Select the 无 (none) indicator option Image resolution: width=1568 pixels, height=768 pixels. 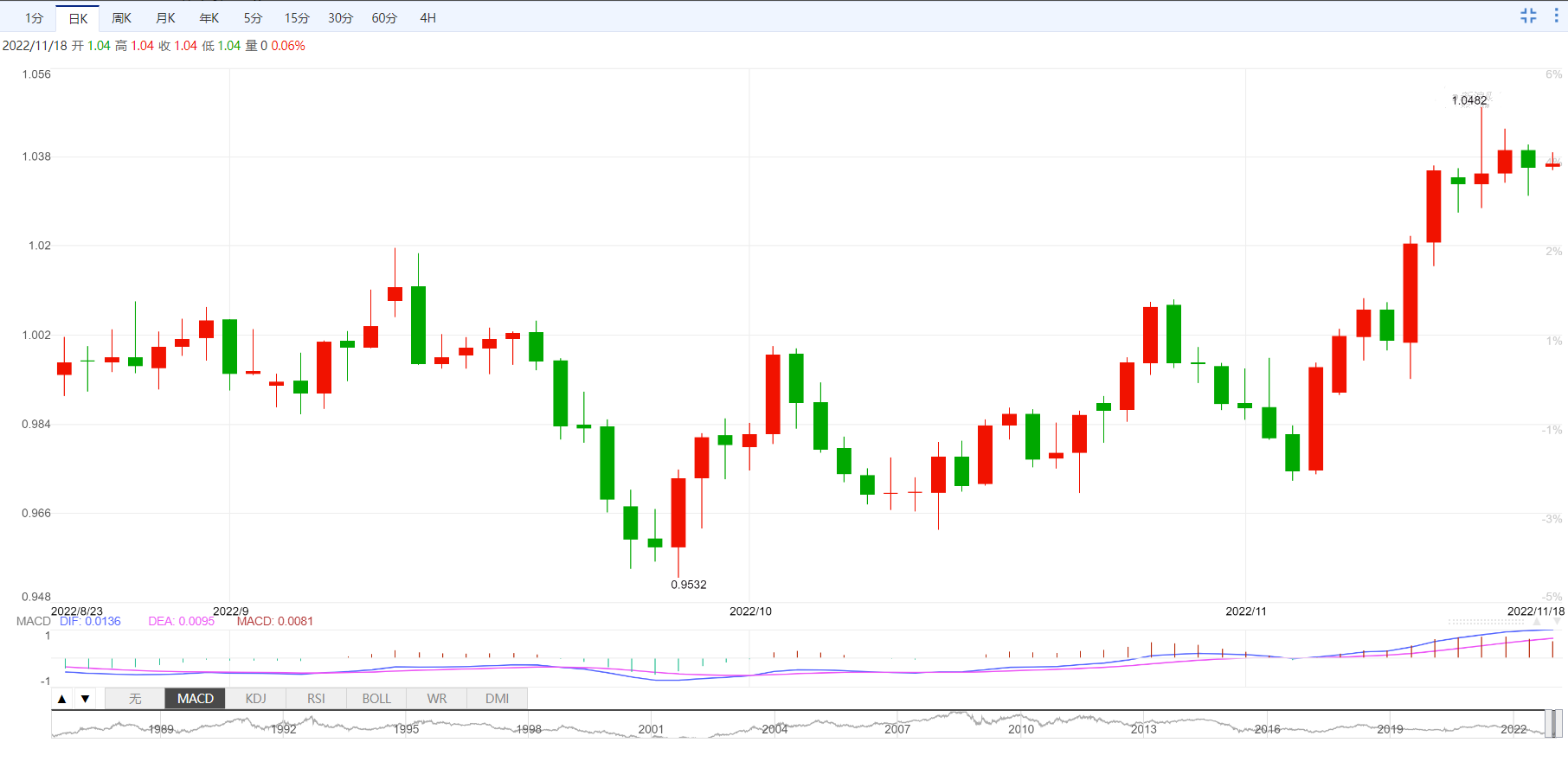pyautogui.click(x=135, y=699)
